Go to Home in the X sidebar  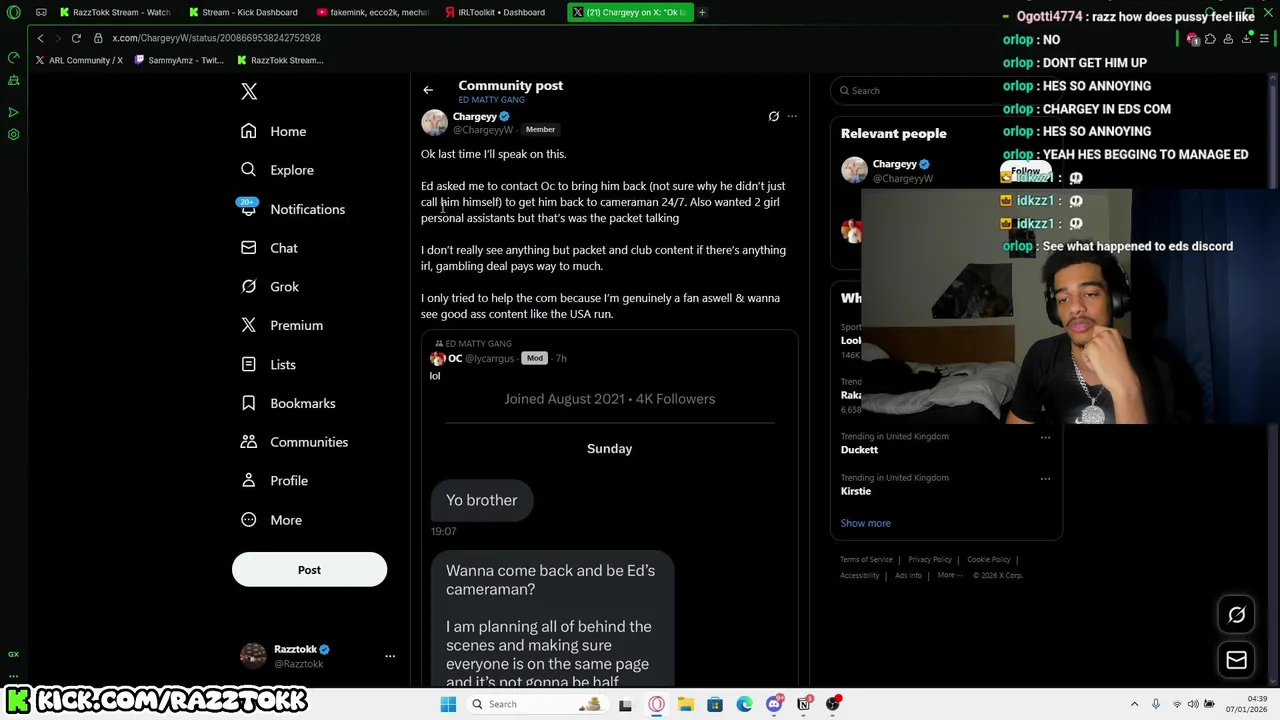pyautogui.click(x=273, y=131)
